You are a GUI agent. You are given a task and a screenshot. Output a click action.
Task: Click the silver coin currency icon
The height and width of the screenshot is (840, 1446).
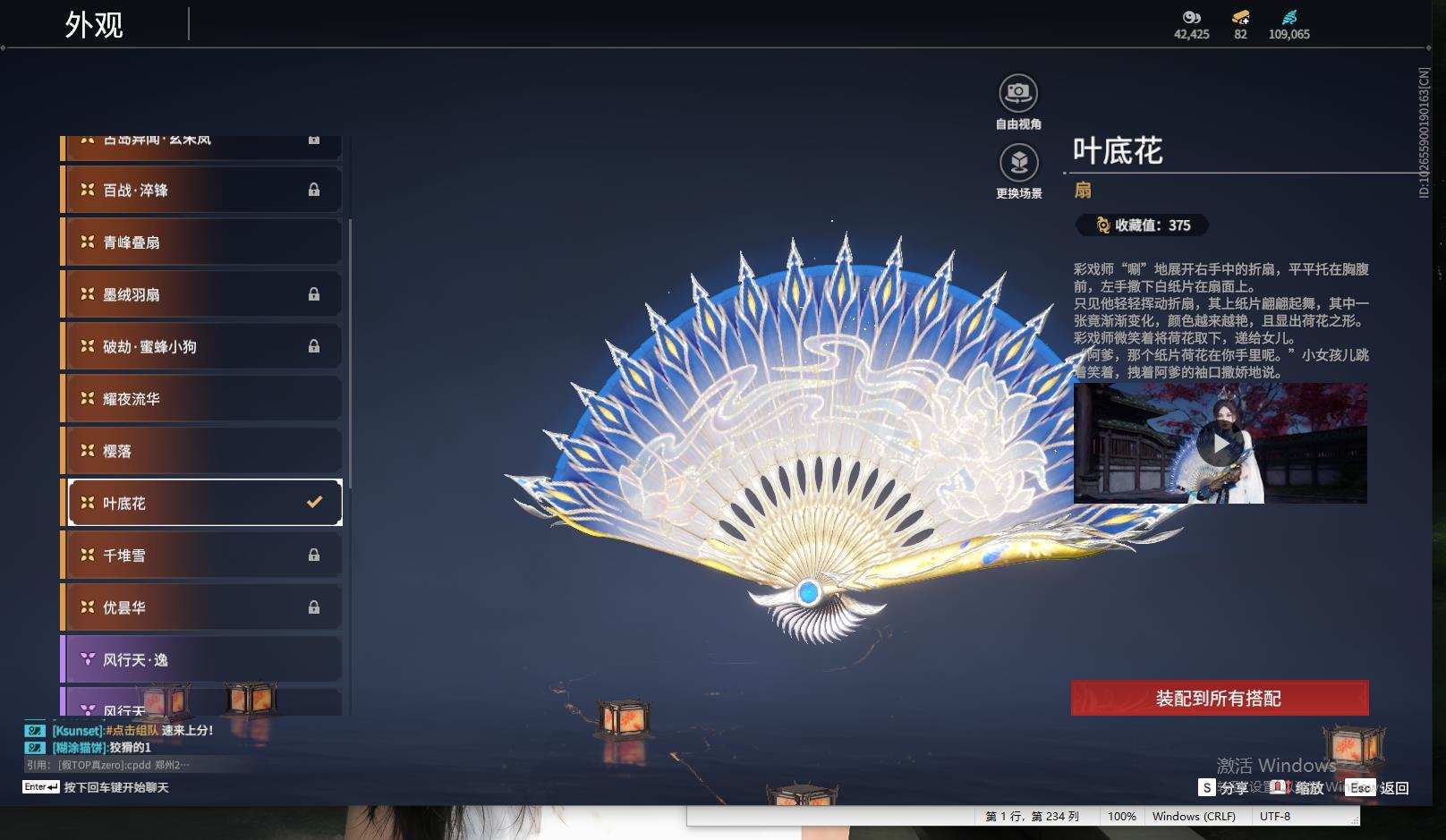click(x=1191, y=17)
